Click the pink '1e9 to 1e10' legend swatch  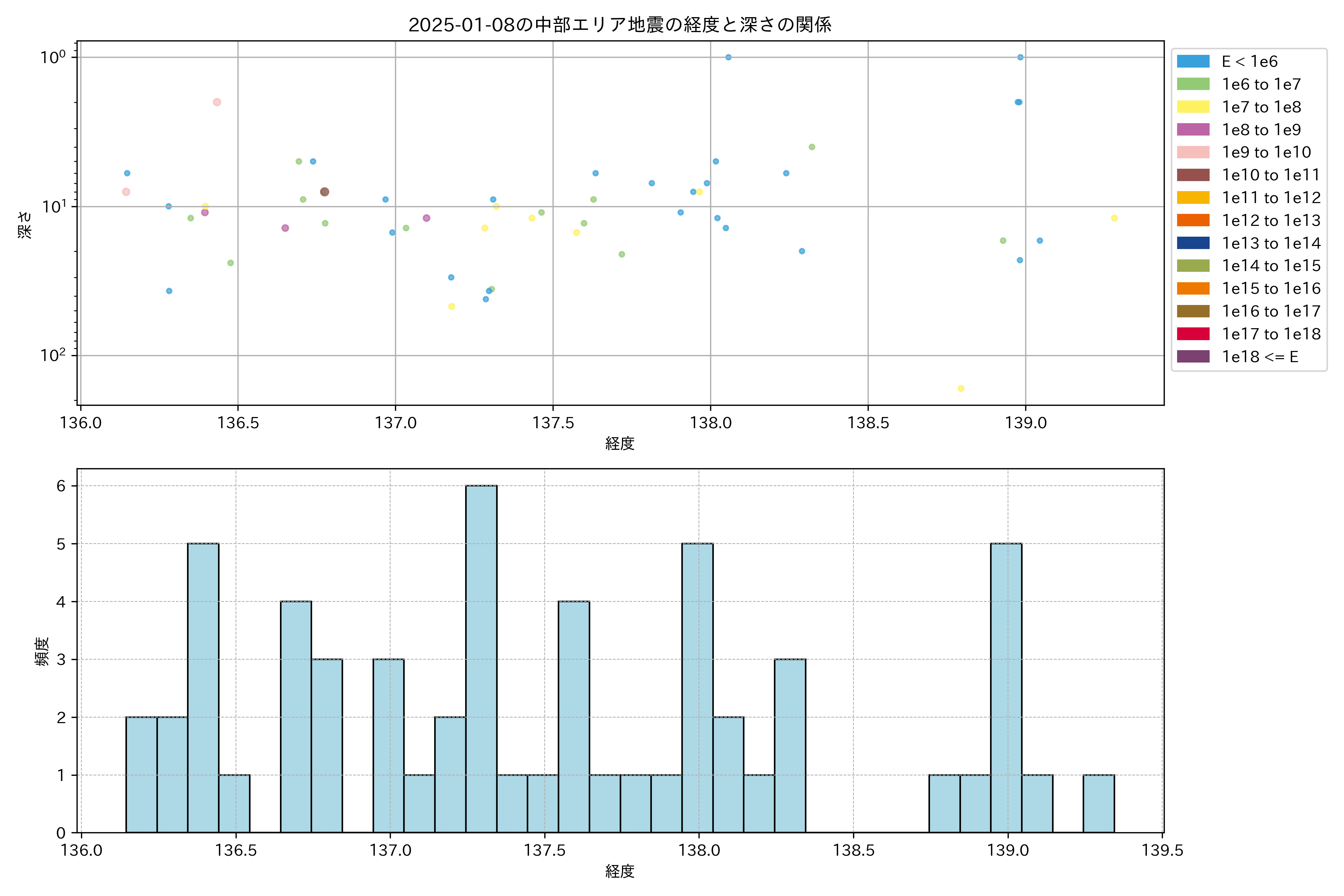tap(1192, 152)
